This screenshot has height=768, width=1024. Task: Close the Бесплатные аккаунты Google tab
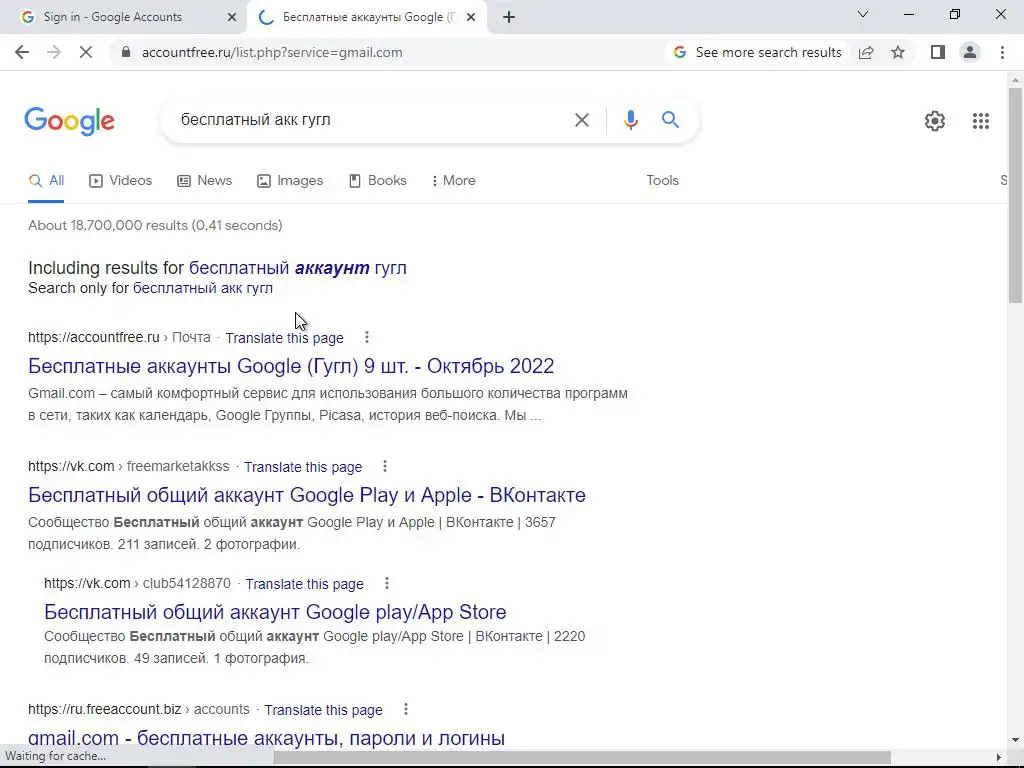coord(471,17)
